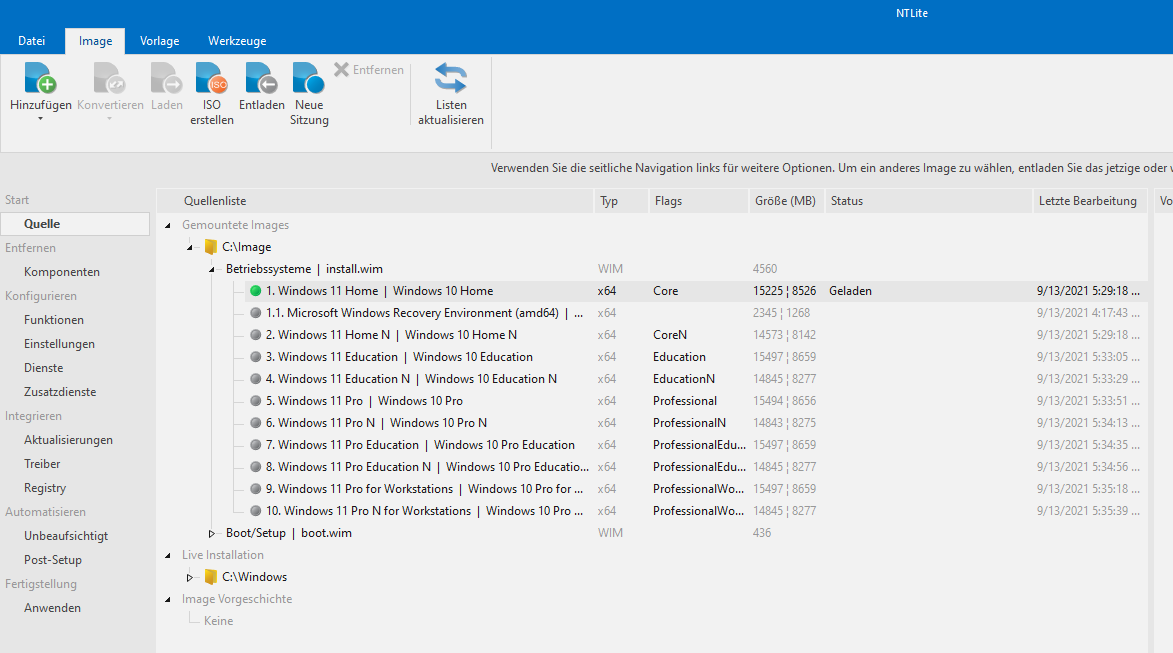Click Listen aktualisieren icon
This screenshot has width=1173, height=653.
click(450, 78)
